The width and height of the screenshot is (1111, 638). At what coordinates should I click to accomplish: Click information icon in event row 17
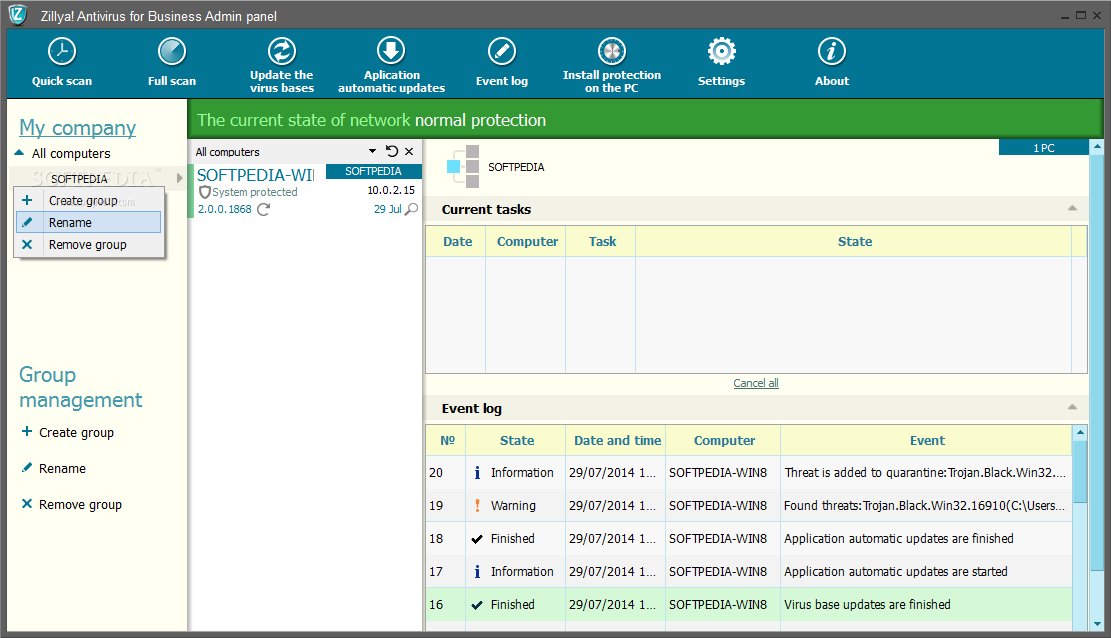point(477,571)
